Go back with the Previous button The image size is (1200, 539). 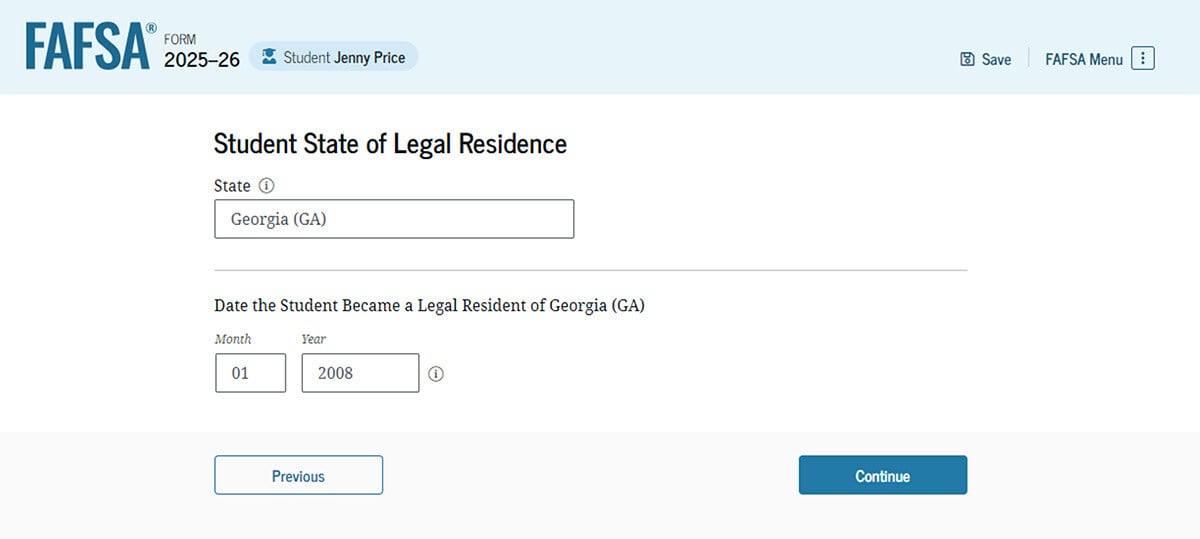coord(298,475)
